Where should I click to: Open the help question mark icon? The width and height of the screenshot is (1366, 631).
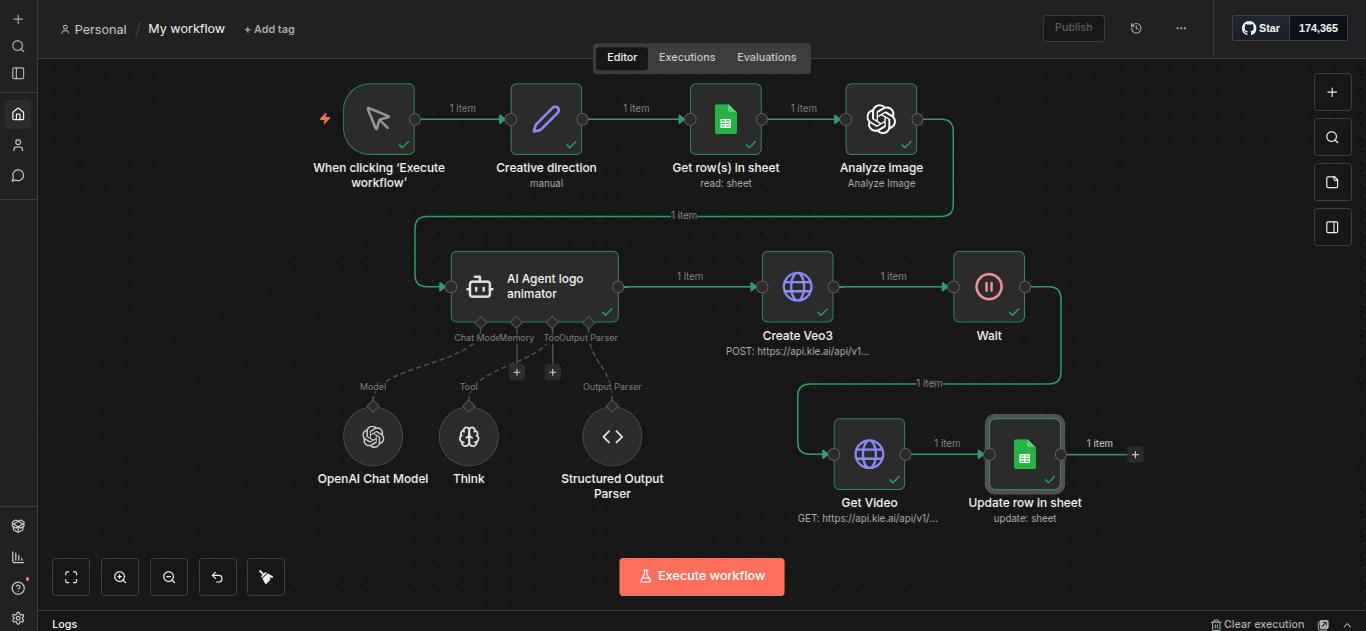click(18, 588)
